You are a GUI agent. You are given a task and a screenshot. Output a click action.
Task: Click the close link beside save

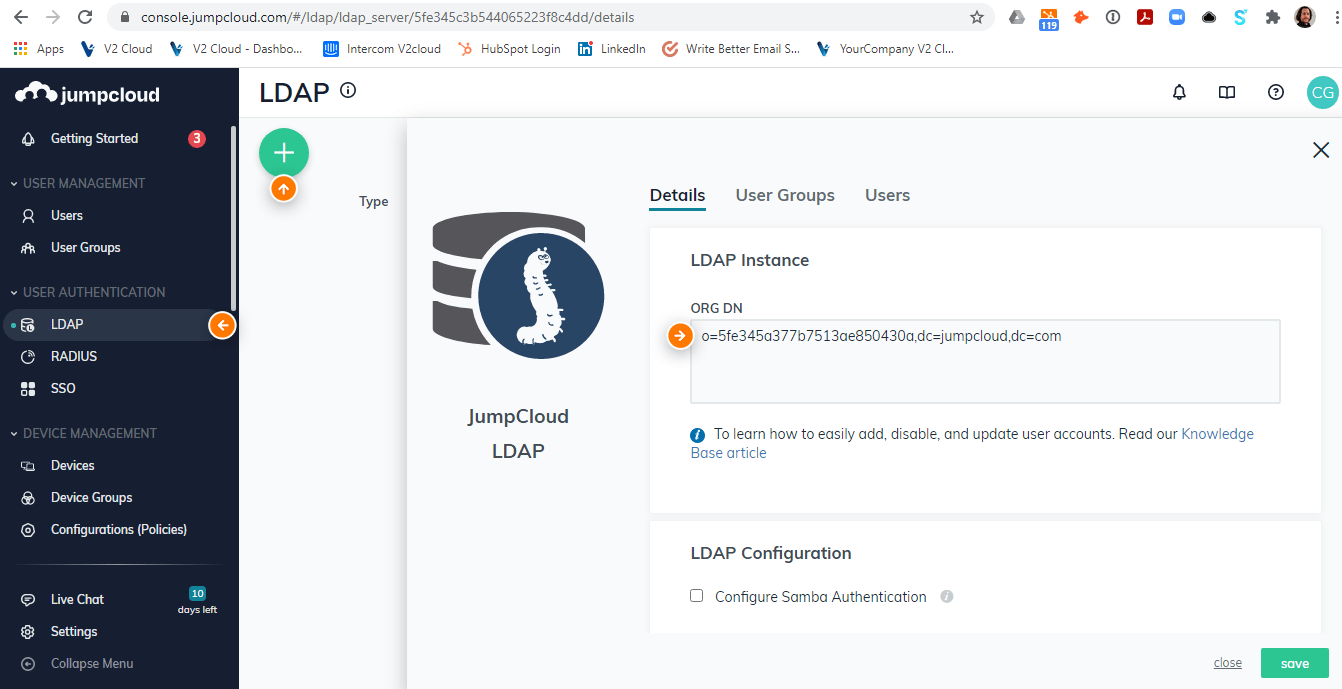click(x=1227, y=663)
